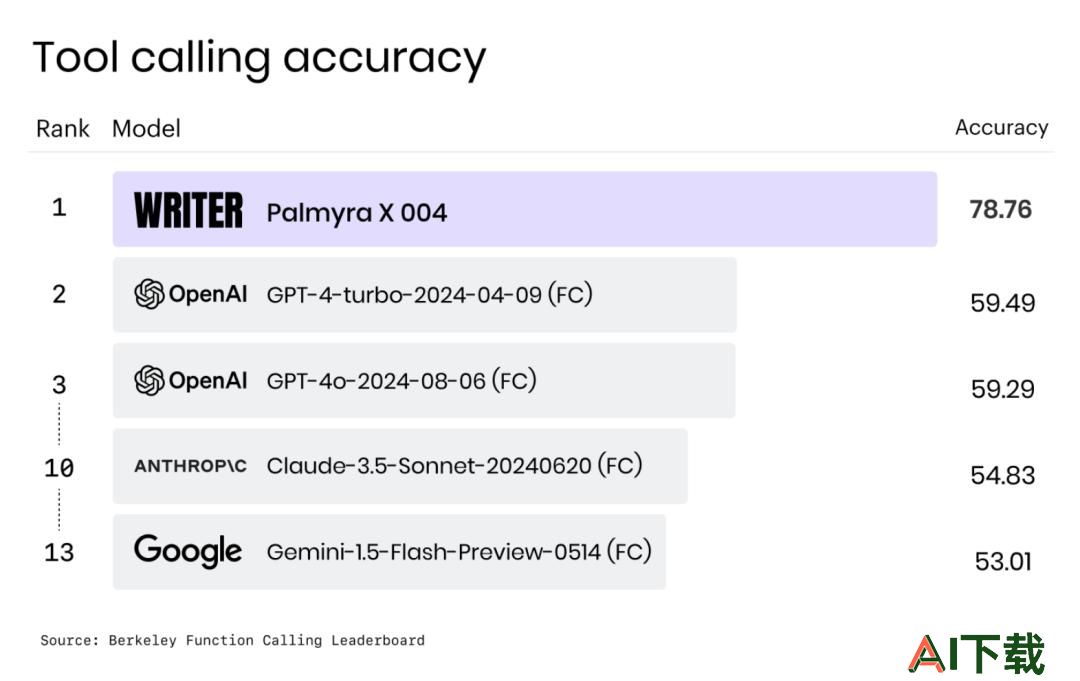Click the 54.83 accuracy value
Image resolution: width=1080 pixels, height=681 pixels.
(x=1003, y=475)
